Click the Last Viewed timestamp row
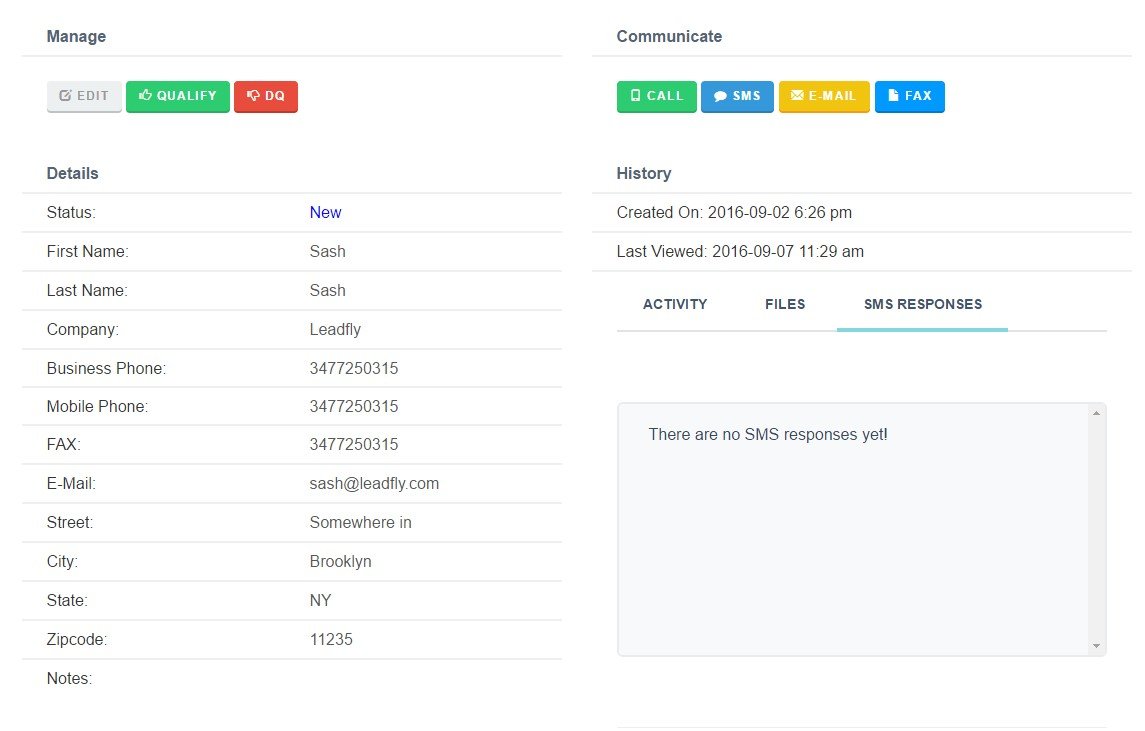The width and height of the screenshot is (1145, 731). tap(862, 252)
